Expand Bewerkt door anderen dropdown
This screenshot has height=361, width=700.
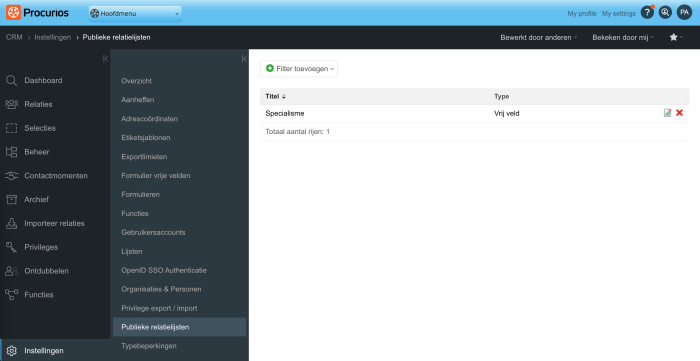538,37
